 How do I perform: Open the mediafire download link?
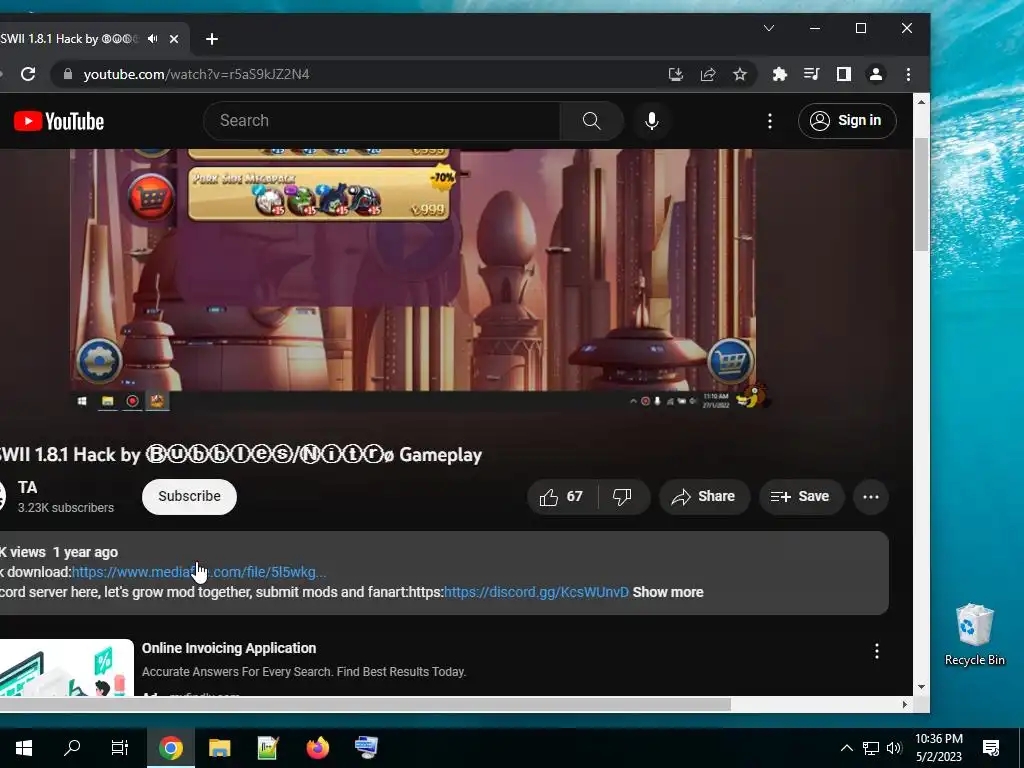pyautogui.click(x=199, y=572)
